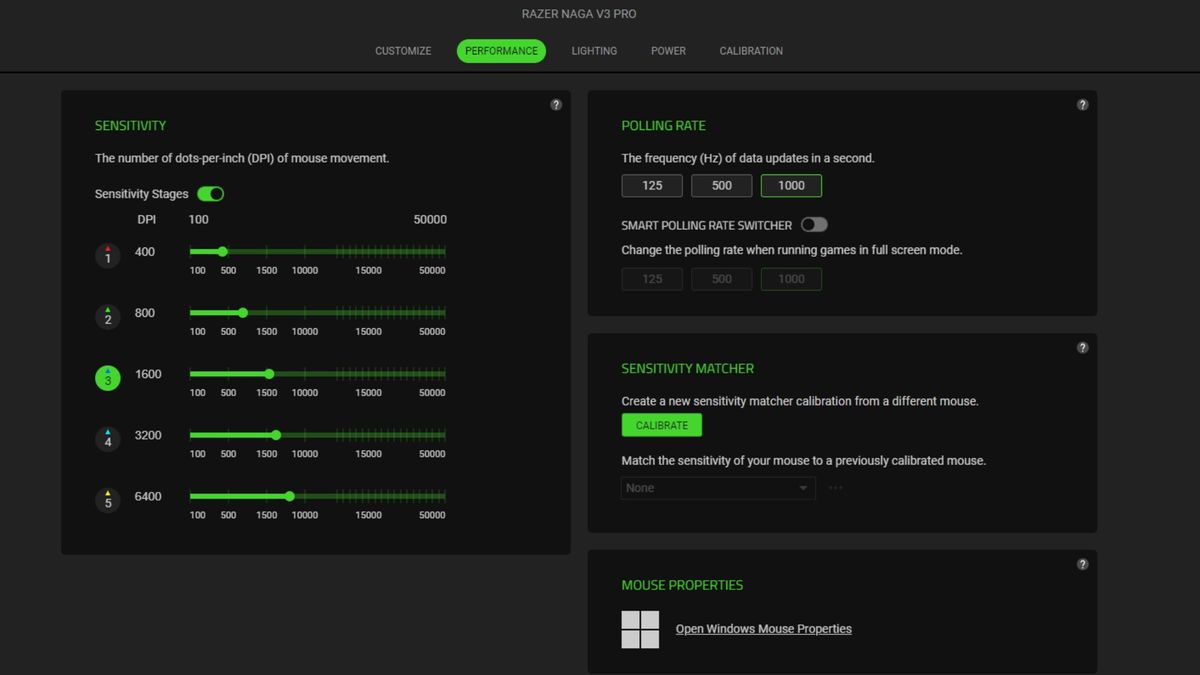This screenshot has width=1200, height=675.
Task: Click the RAZER NAGA V3 PRO title
Action: coord(579,14)
